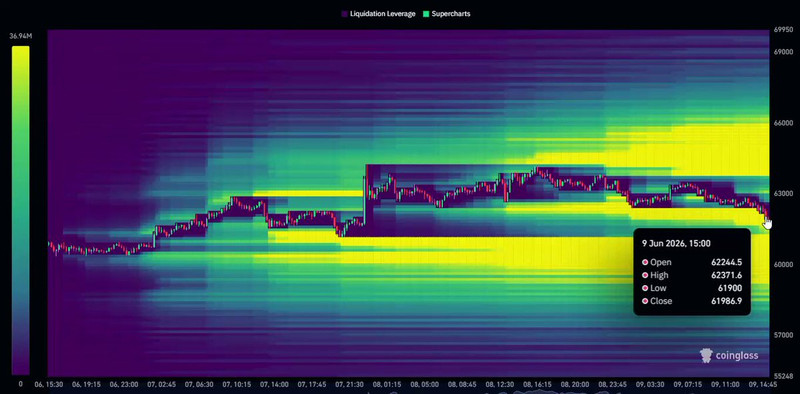800x394 pixels.
Task: Click the 09, 03:30 time axis label
Action: [649, 384]
